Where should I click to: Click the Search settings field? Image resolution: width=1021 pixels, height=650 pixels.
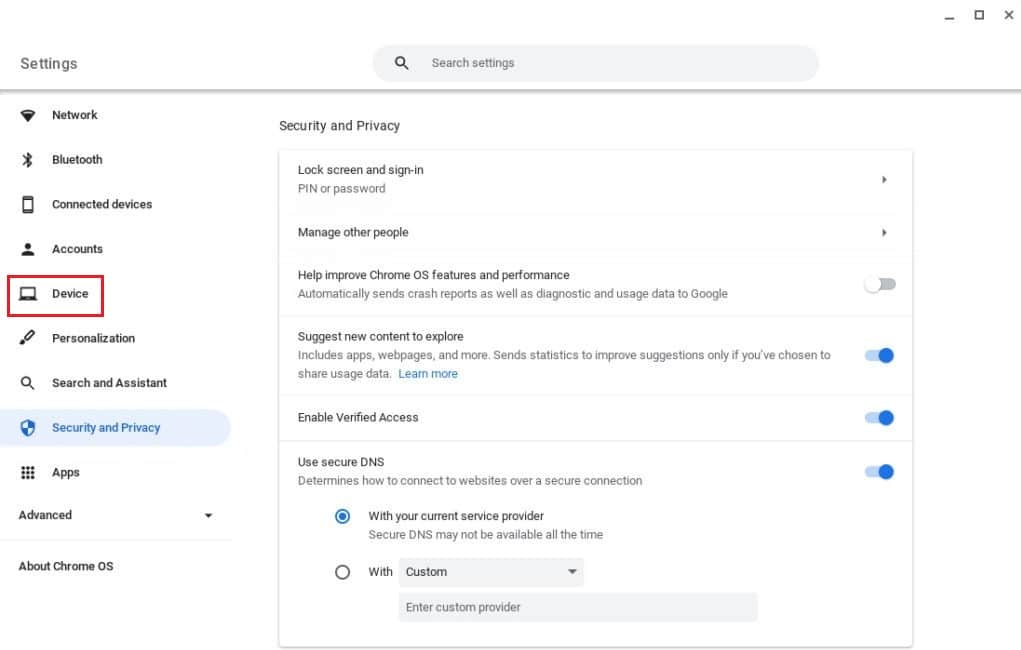coord(595,63)
